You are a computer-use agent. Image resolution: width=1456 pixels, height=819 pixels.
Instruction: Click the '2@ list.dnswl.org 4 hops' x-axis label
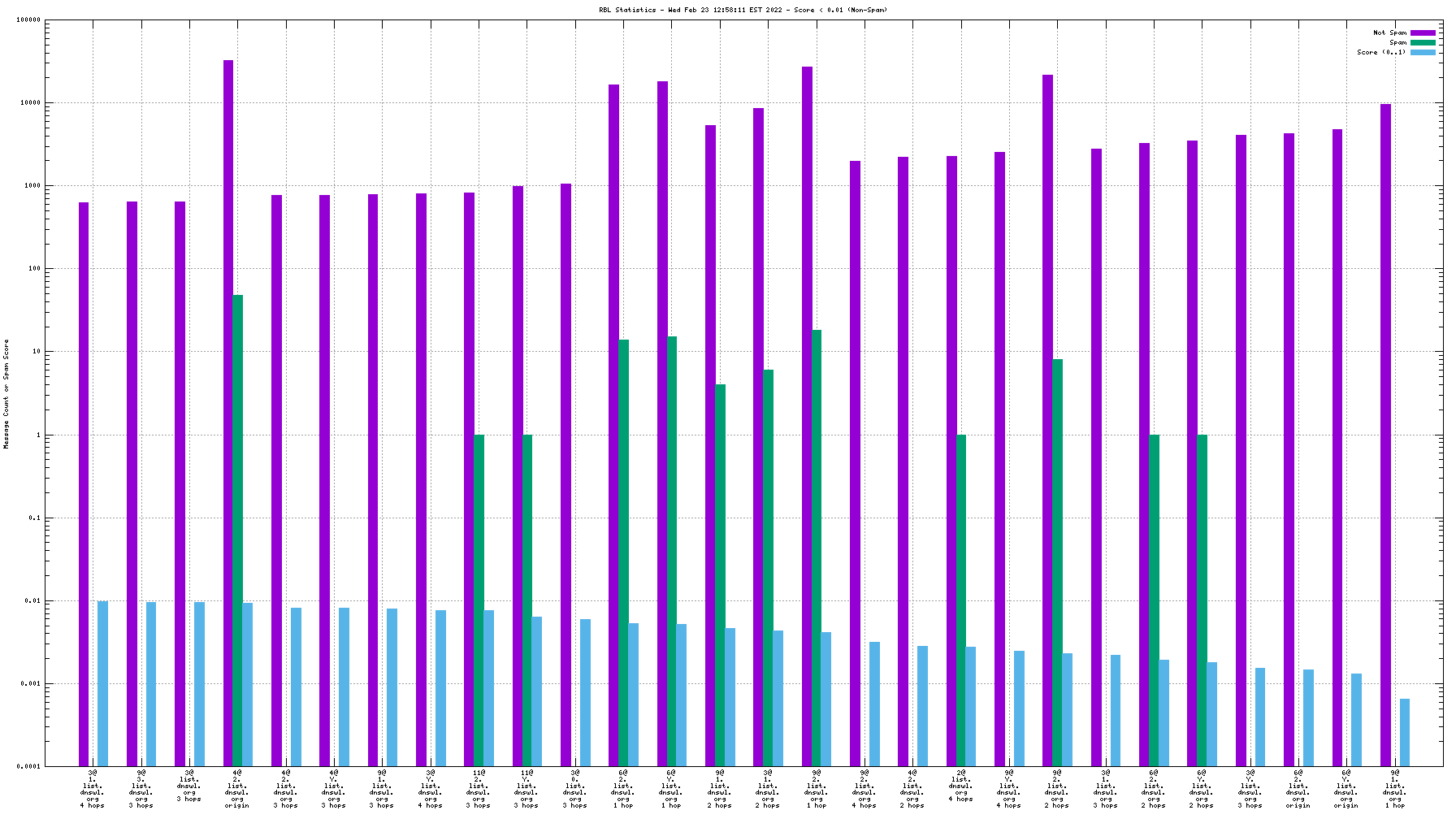click(x=961, y=786)
